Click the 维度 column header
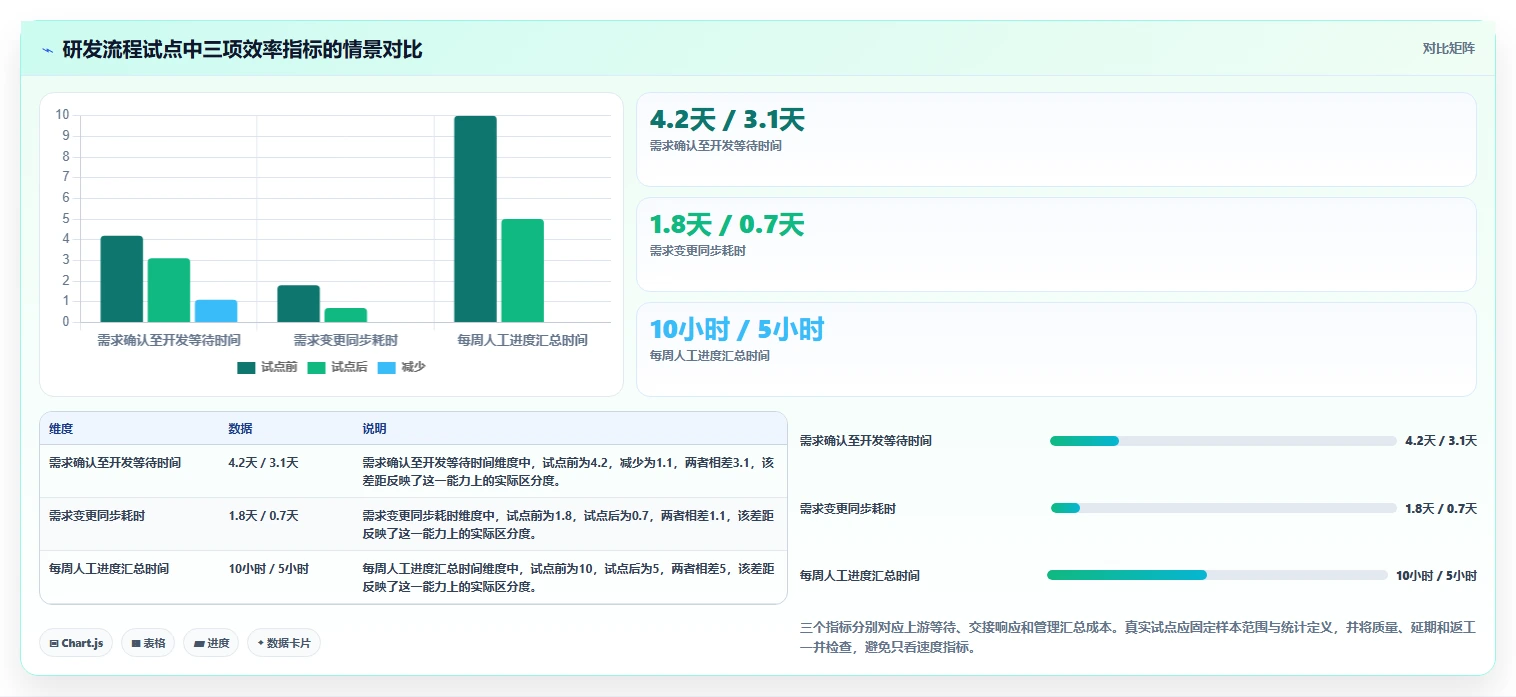 pos(61,428)
